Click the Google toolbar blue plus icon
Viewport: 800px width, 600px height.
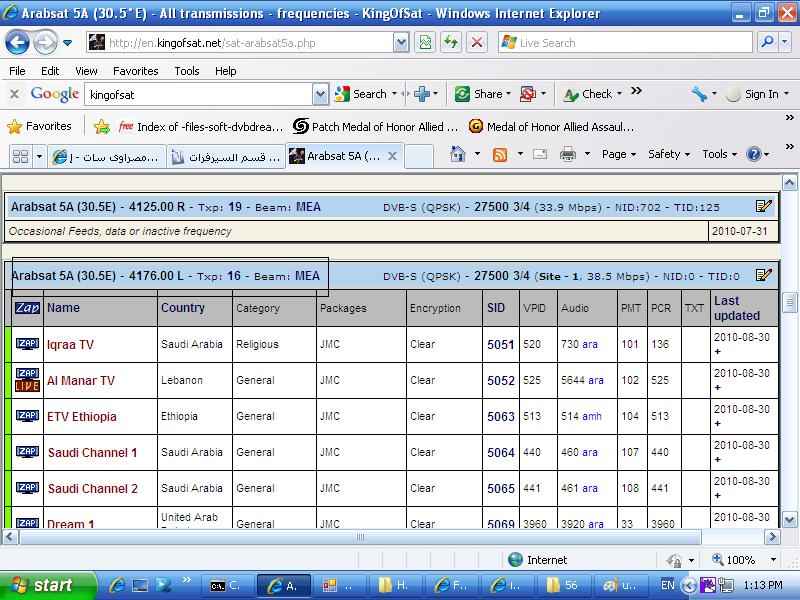(422, 94)
